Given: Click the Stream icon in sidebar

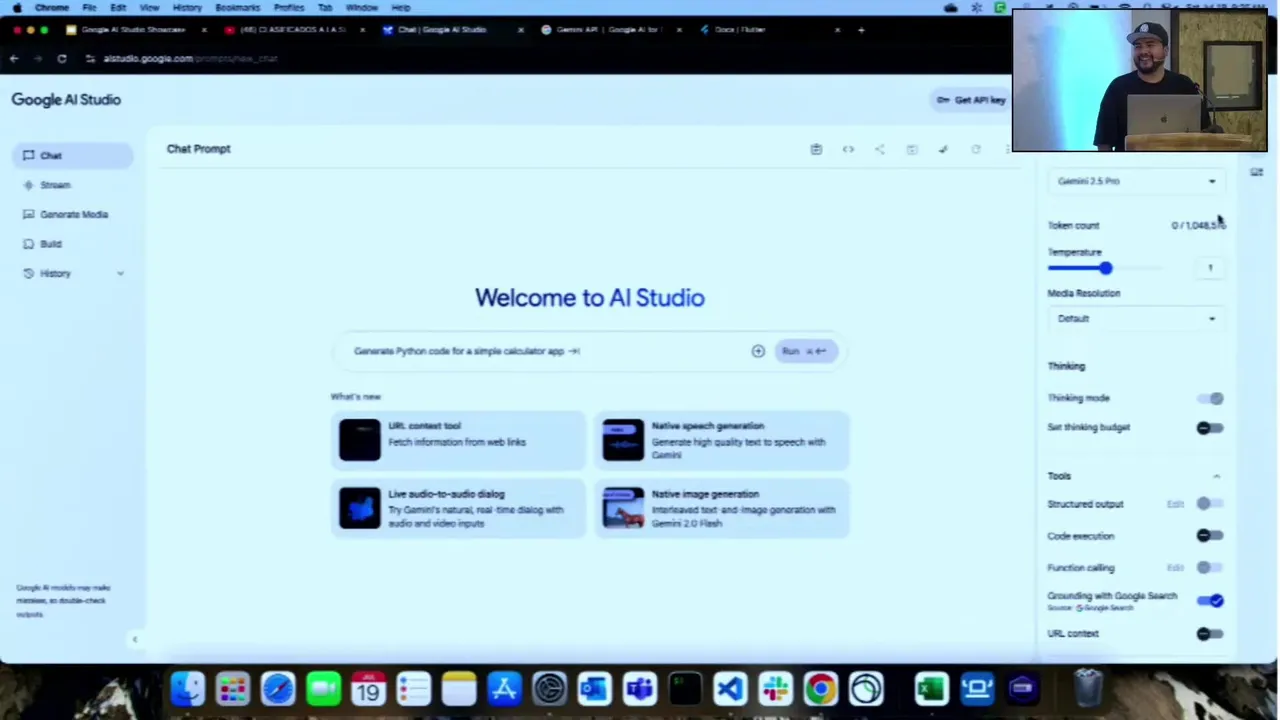Looking at the screenshot, I should (28, 185).
